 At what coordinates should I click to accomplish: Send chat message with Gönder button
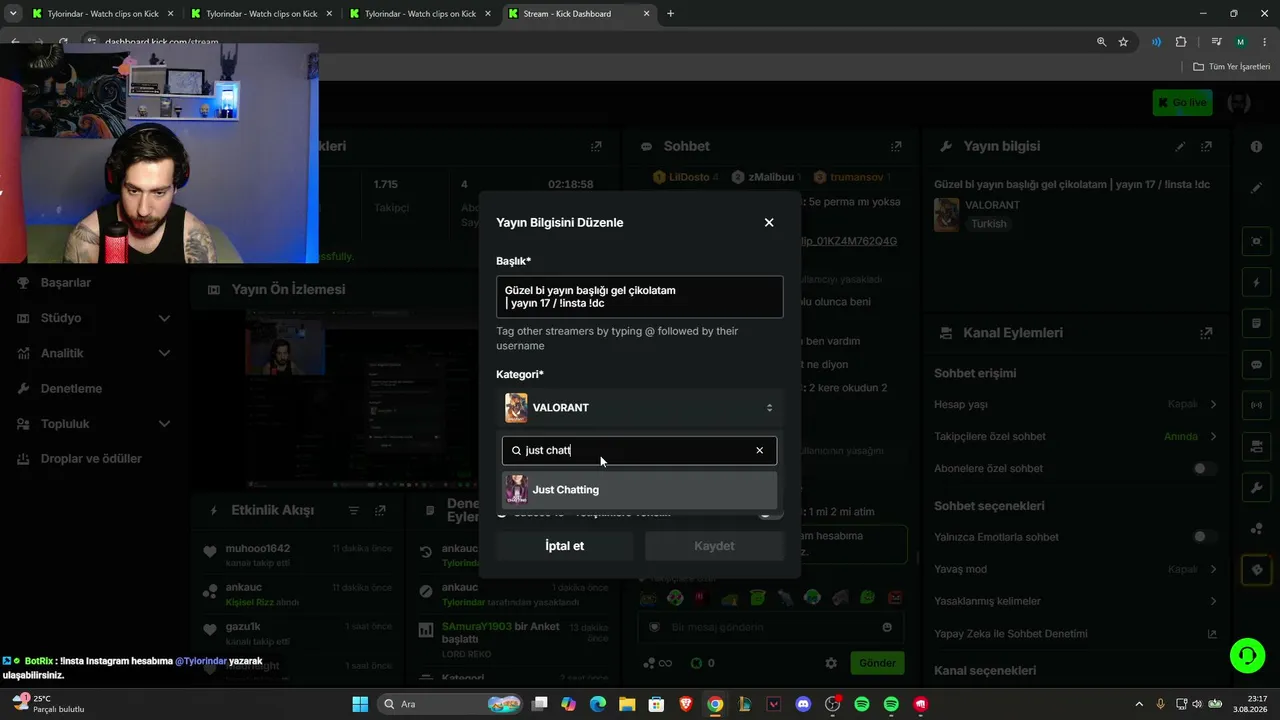click(x=877, y=663)
